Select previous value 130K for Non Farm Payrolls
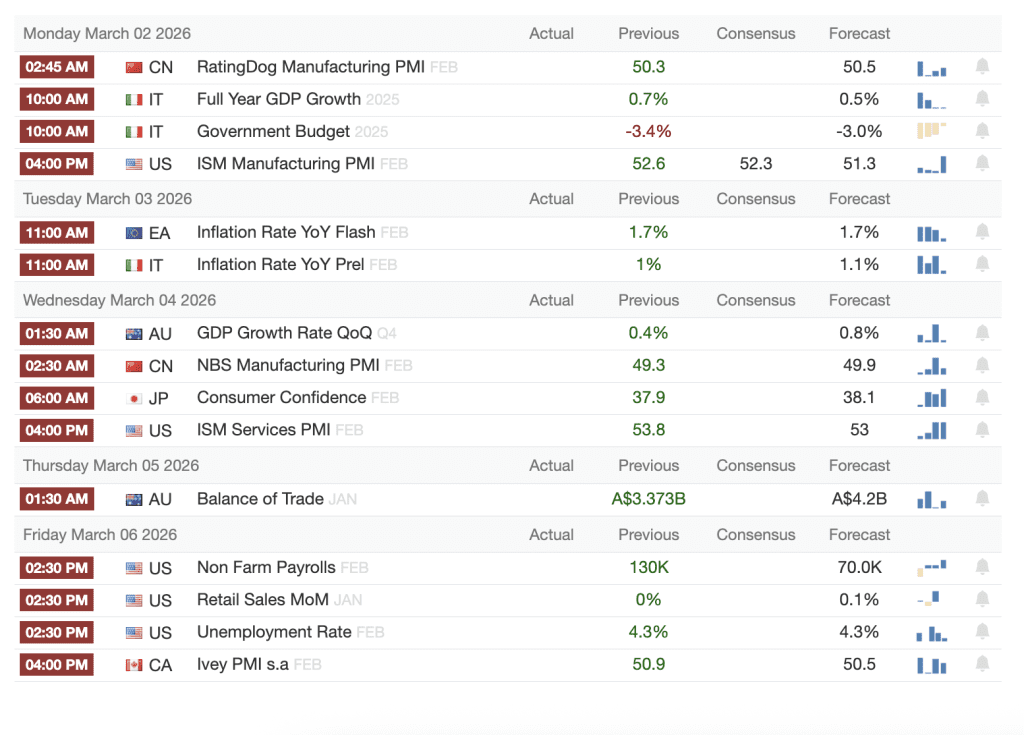 click(648, 567)
